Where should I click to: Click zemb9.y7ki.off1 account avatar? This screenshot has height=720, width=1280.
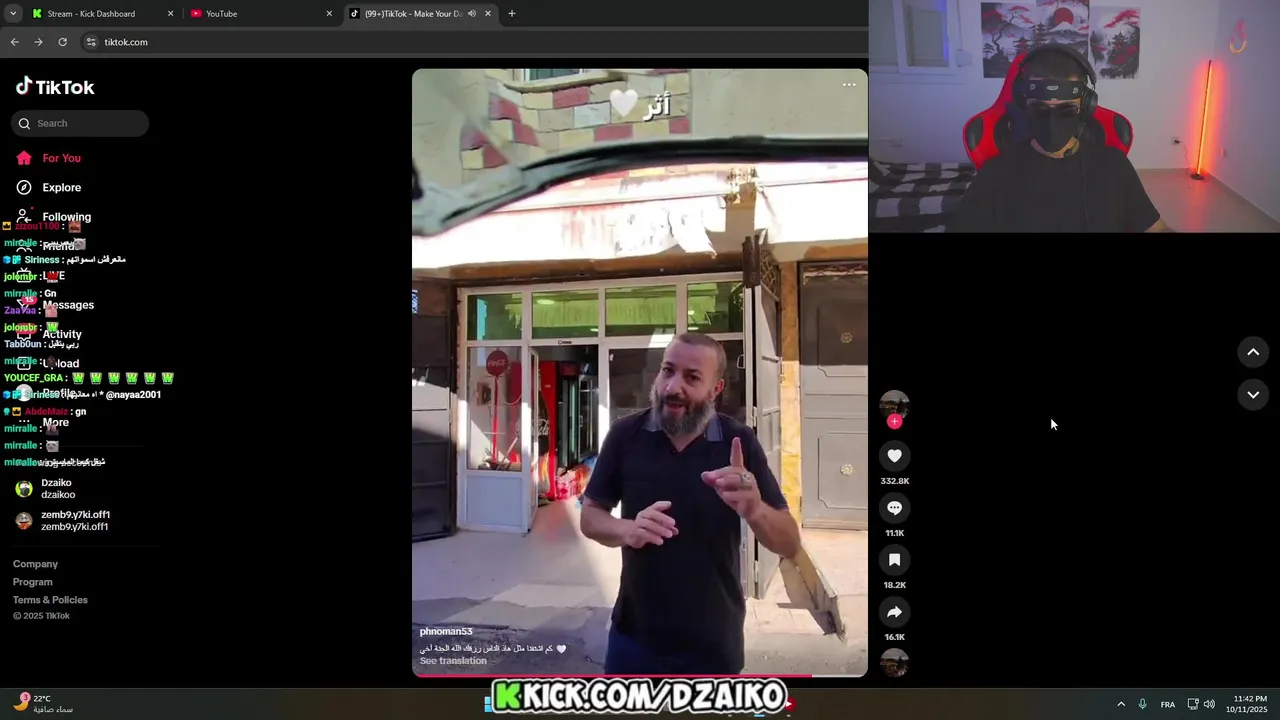click(x=24, y=521)
